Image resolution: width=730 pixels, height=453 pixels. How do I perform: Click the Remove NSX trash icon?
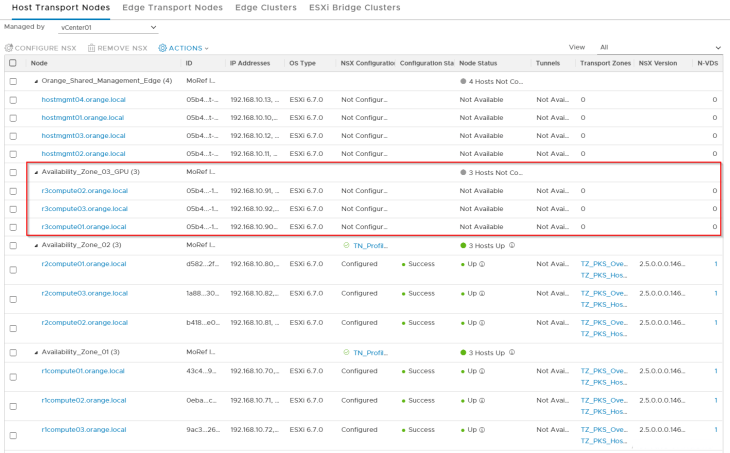click(93, 48)
